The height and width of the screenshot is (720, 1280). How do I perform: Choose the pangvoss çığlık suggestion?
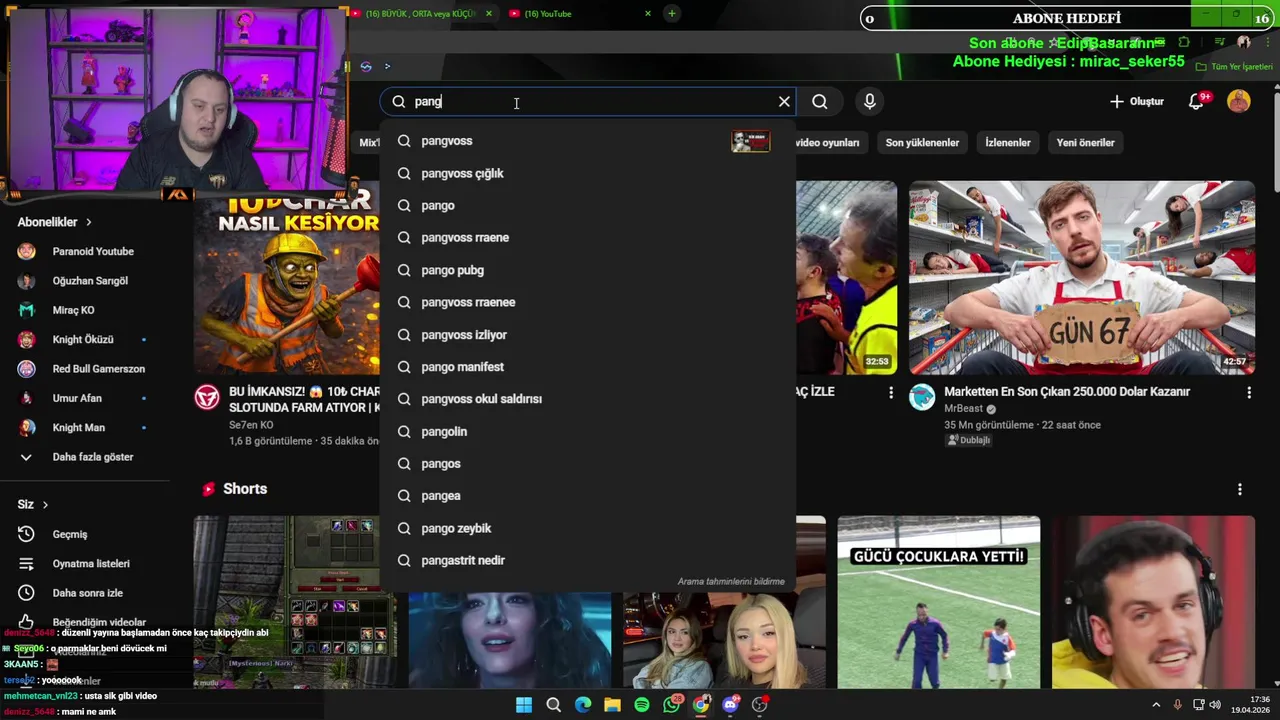(587, 173)
